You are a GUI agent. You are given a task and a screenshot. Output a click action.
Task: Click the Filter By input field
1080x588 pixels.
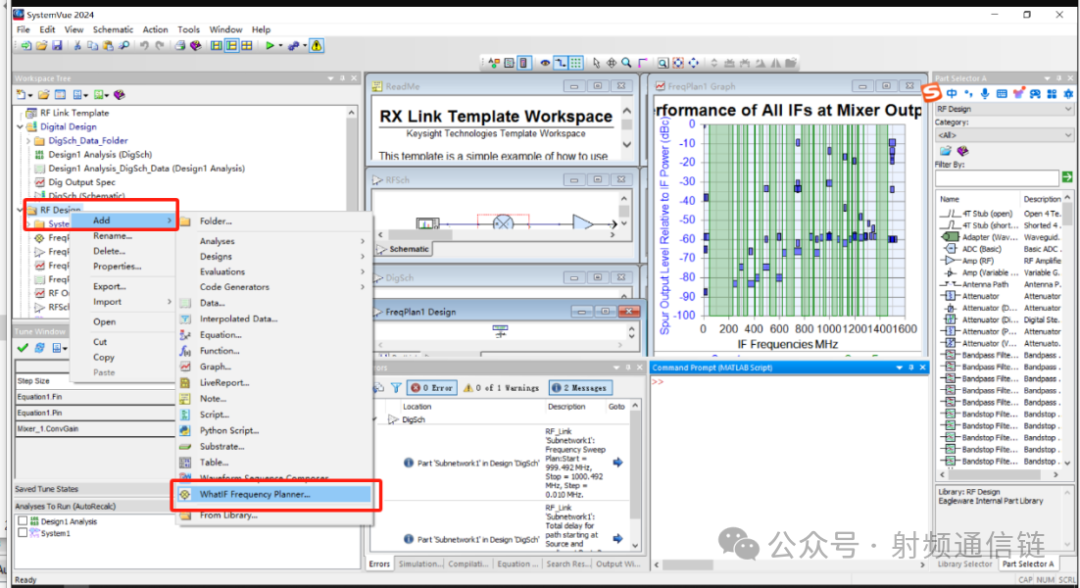pos(997,178)
